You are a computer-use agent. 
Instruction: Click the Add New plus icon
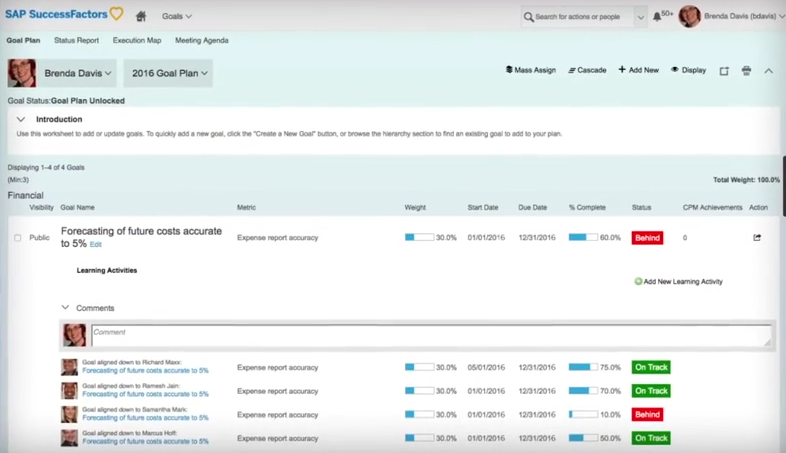tap(622, 70)
